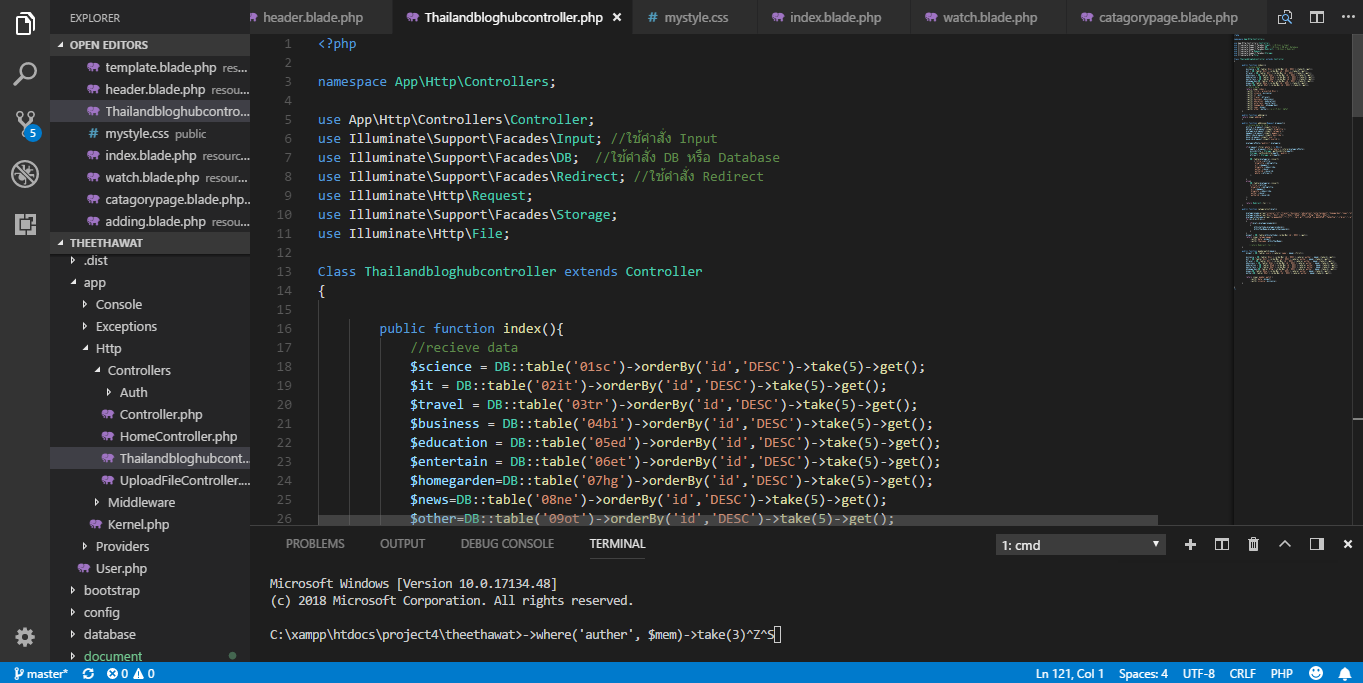This screenshot has width=1363, height=683.
Task: Open User.php in file tree
Action: coord(150,568)
